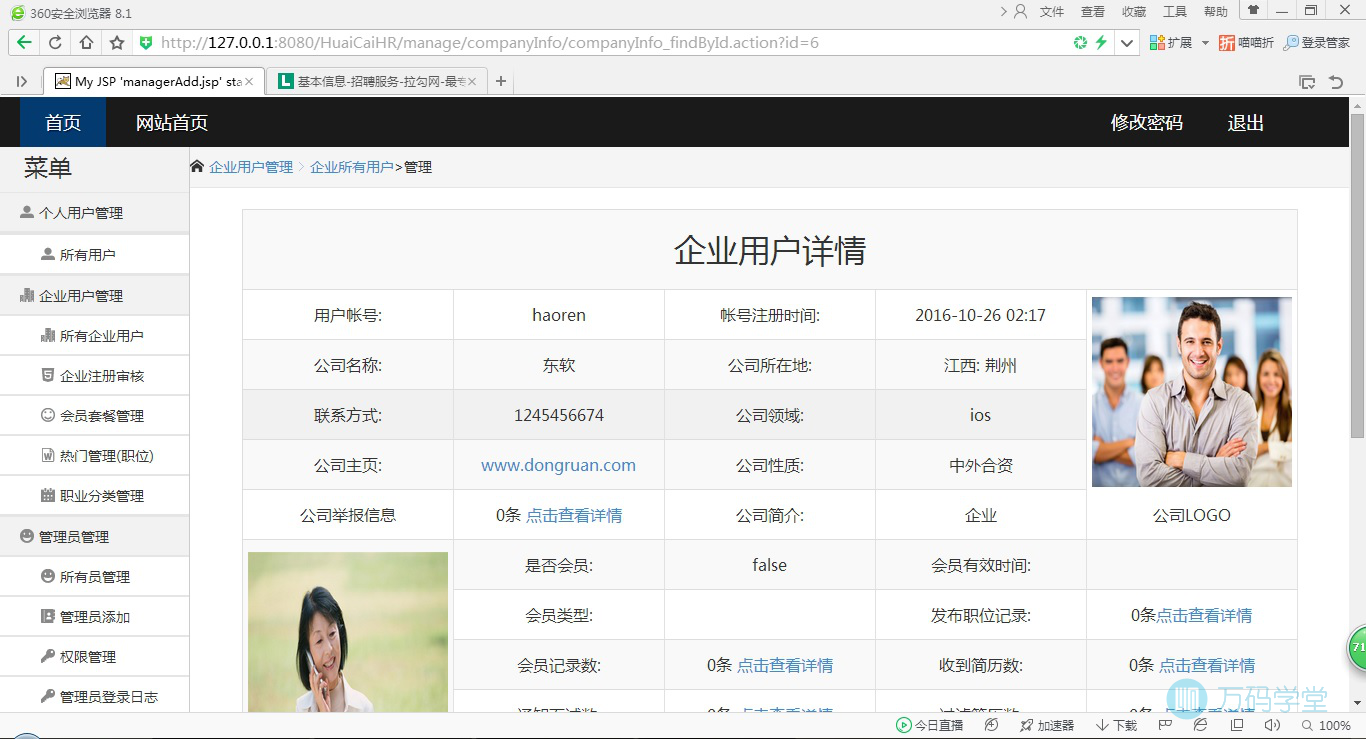Click the company LOGO photo thumbnail
This screenshot has height=739, width=1366.
coord(1192,392)
